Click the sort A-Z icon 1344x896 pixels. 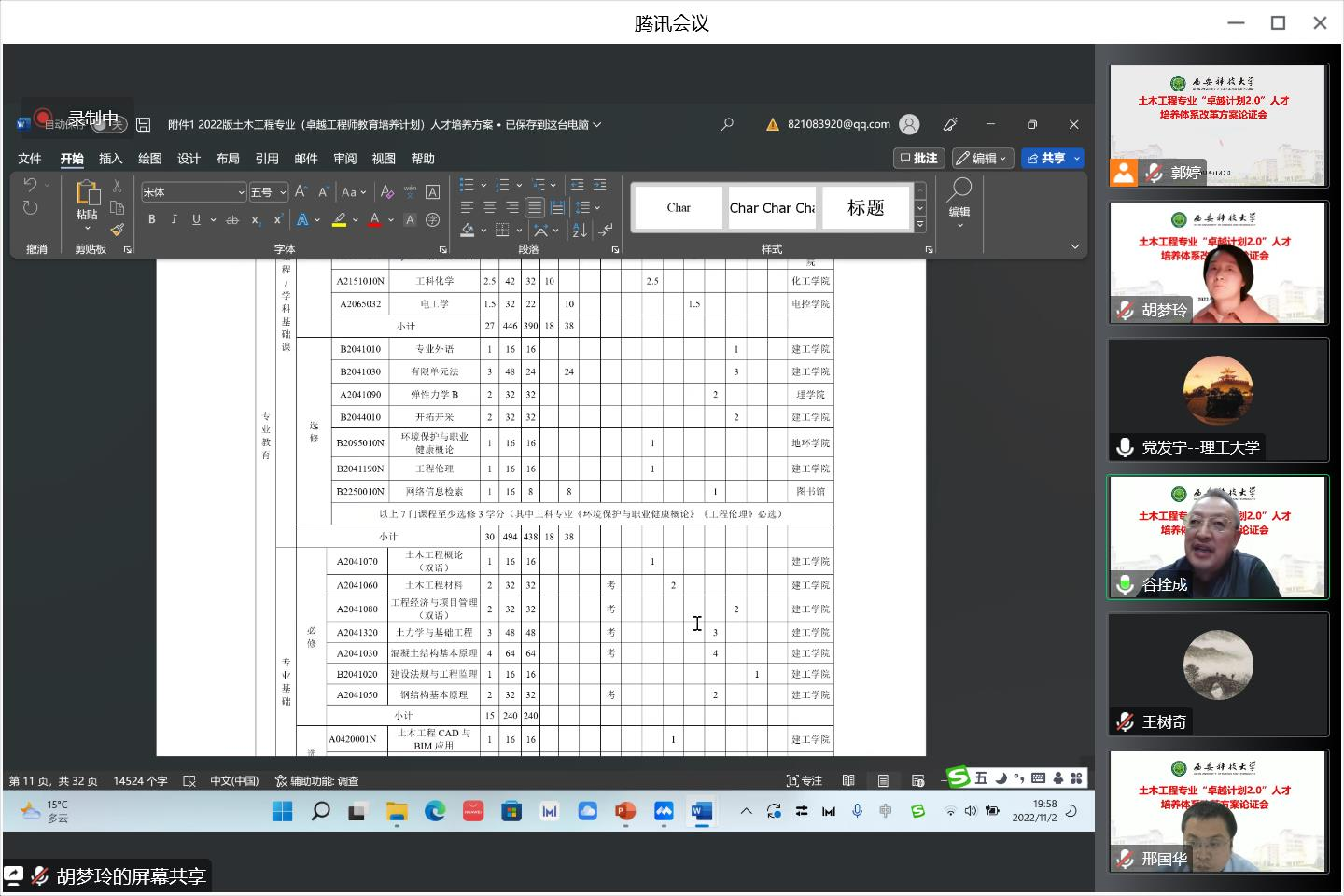(x=579, y=230)
